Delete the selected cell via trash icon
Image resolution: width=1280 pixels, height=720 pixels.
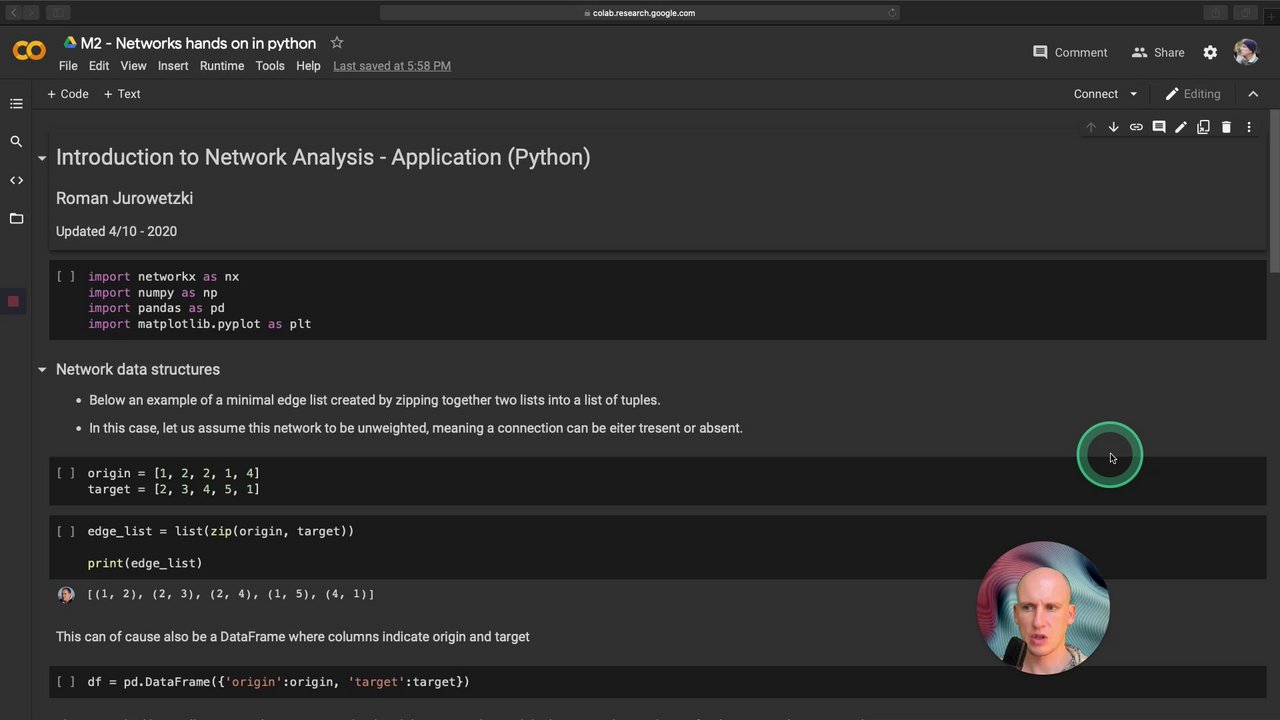coord(1226,127)
